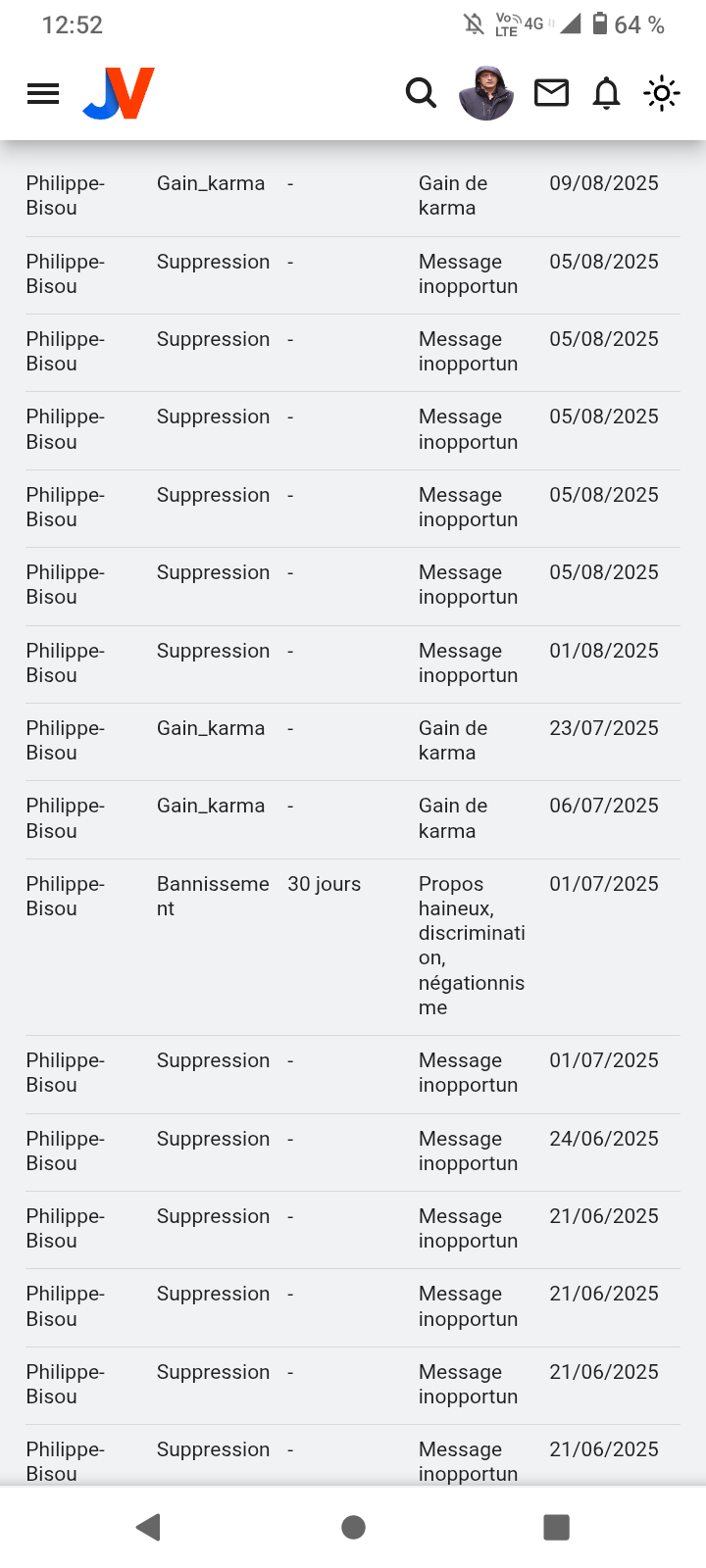The width and height of the screenshot is (706, 1568).
Task: Tap the battery icon in the status bar
Action: 600,24
